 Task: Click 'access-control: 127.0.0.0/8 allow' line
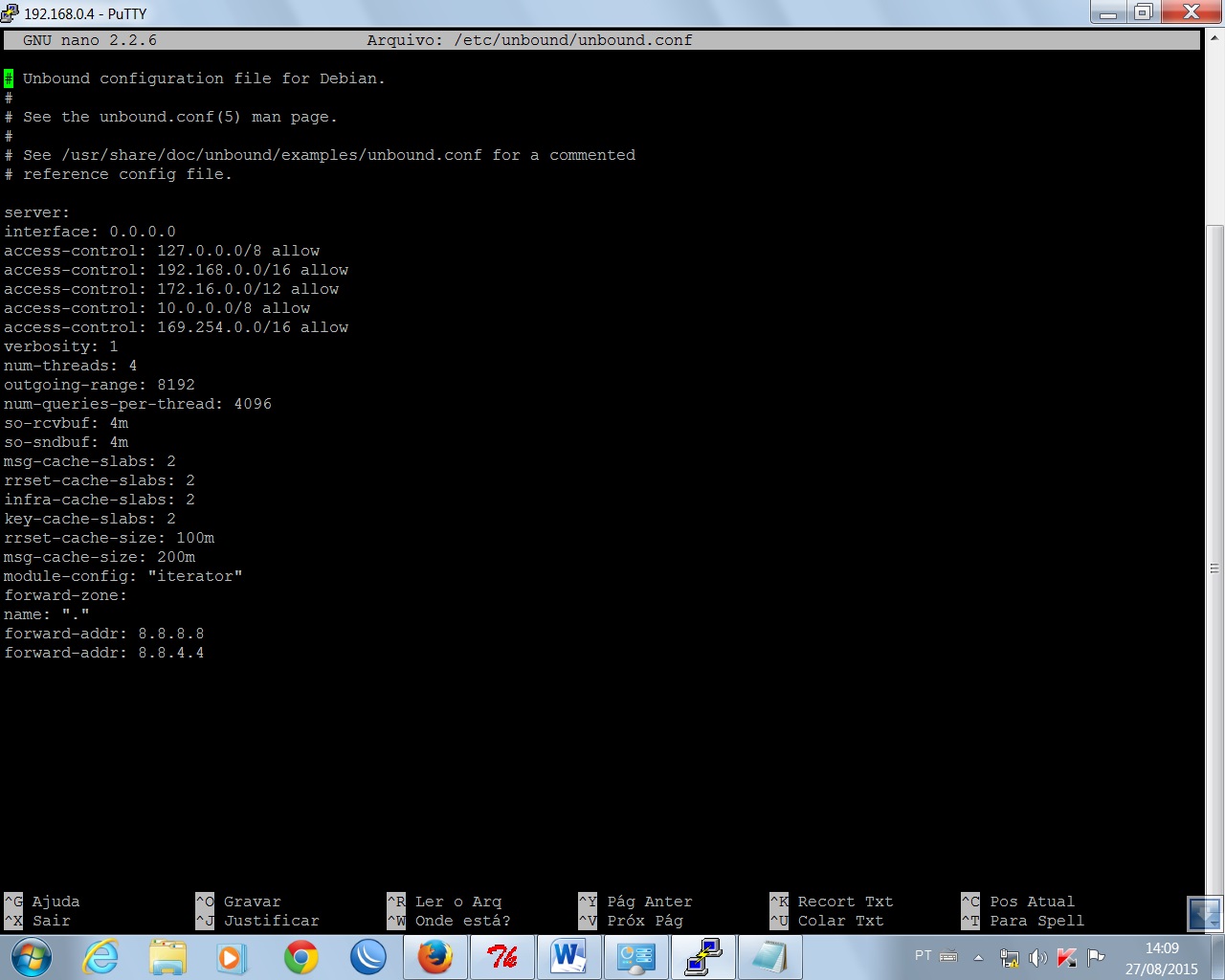[x=162, y=251]
